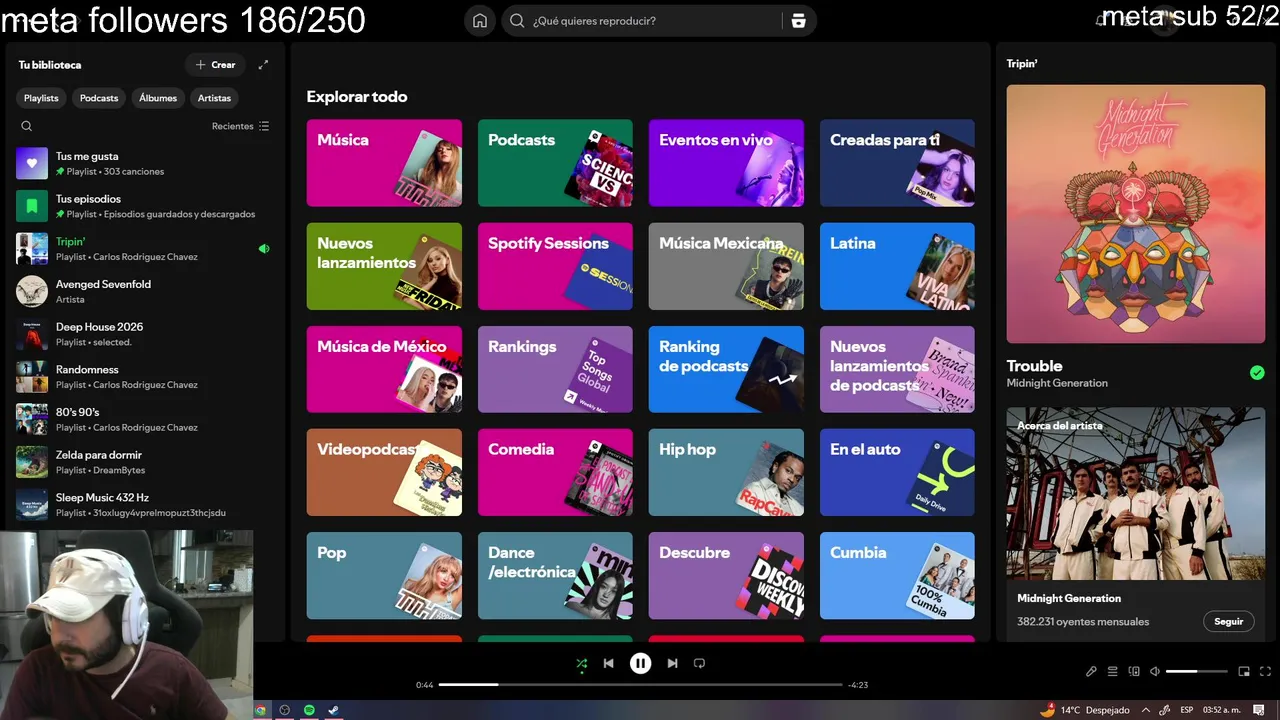Screen dimensions: 1280x720
Task: Open Midnight Generation artist link under Trouble
Action: click(1057, 383)
